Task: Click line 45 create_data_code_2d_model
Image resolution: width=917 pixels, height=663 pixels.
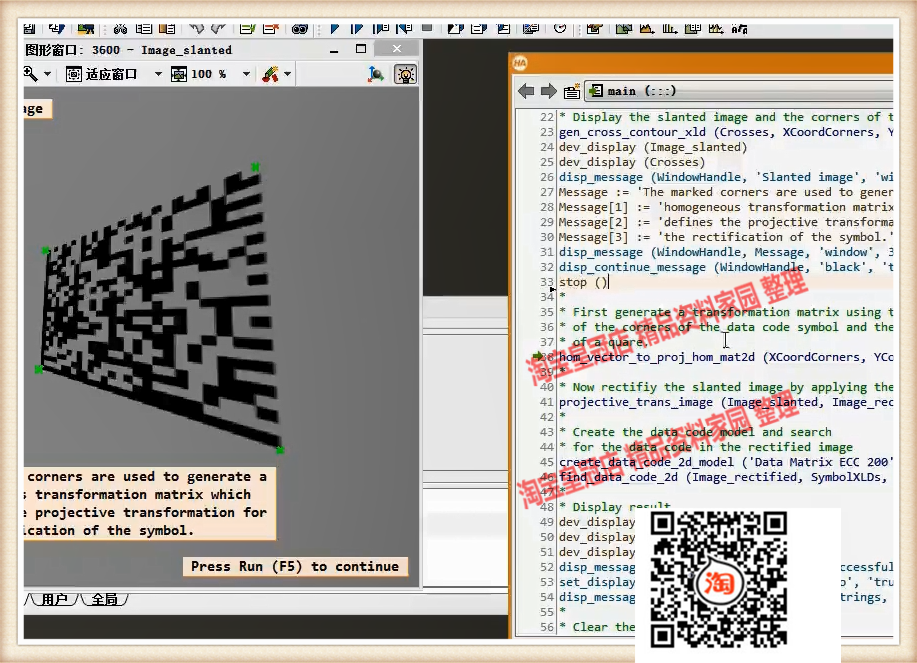Action: click(726, 462)
